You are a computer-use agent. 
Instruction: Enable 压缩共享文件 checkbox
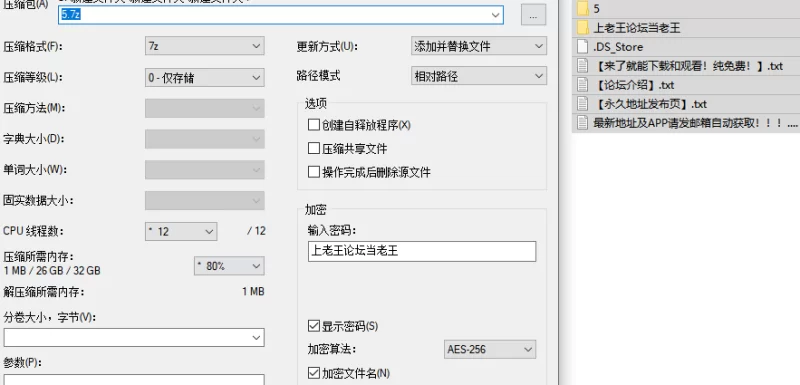[x=314, y=148]
